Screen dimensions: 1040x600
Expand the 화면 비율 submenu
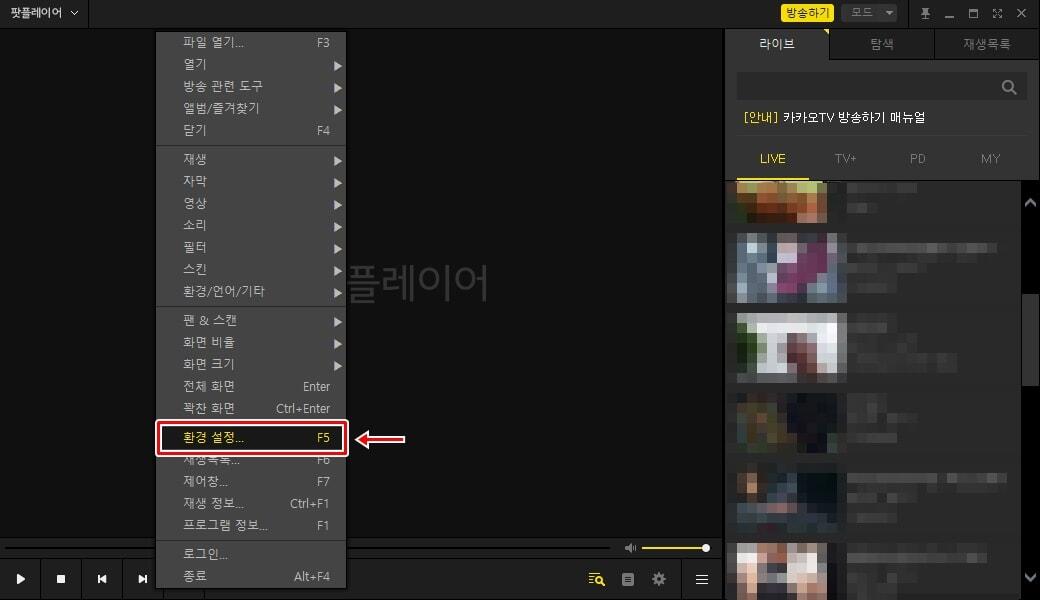click(x=251, y=342)
